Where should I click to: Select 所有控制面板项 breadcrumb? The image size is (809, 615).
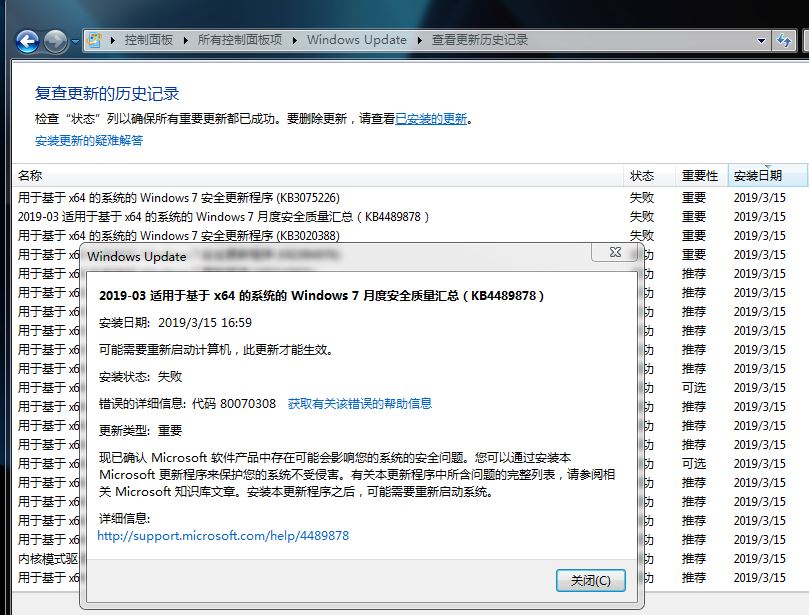[x=240, y=40]
